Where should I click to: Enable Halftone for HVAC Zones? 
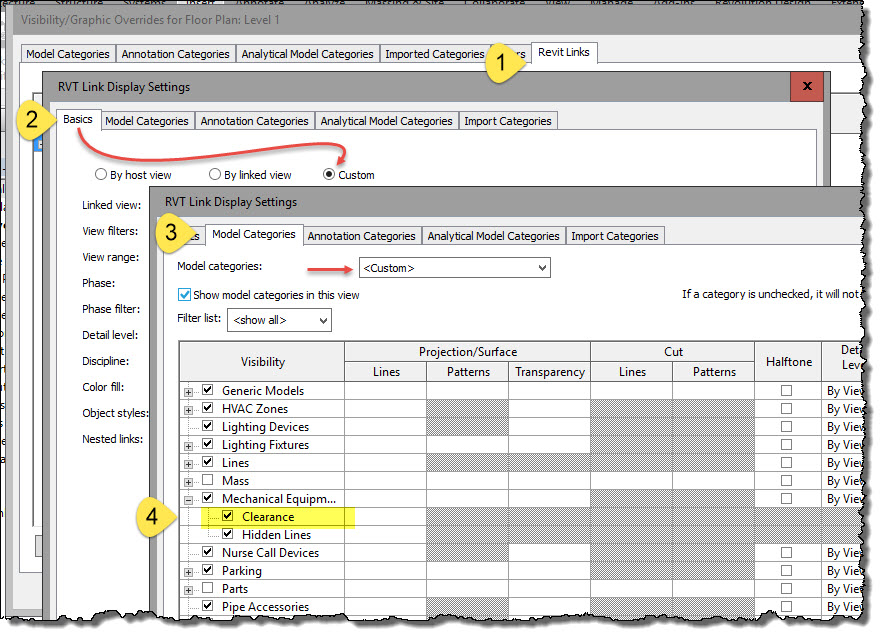click(x=786, y=408)
